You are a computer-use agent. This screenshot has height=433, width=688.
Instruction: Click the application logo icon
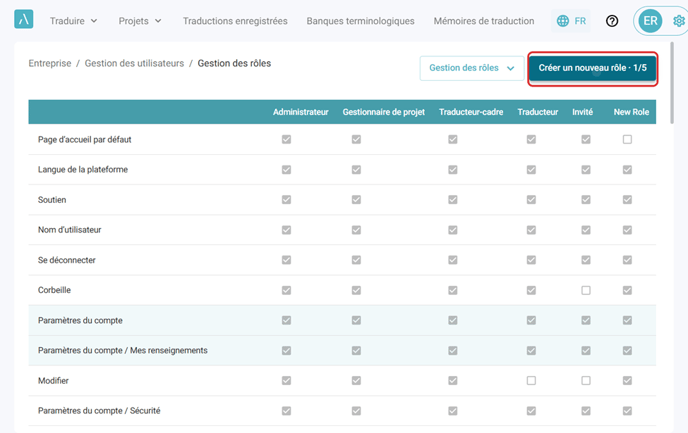click(x=24, y=20)
